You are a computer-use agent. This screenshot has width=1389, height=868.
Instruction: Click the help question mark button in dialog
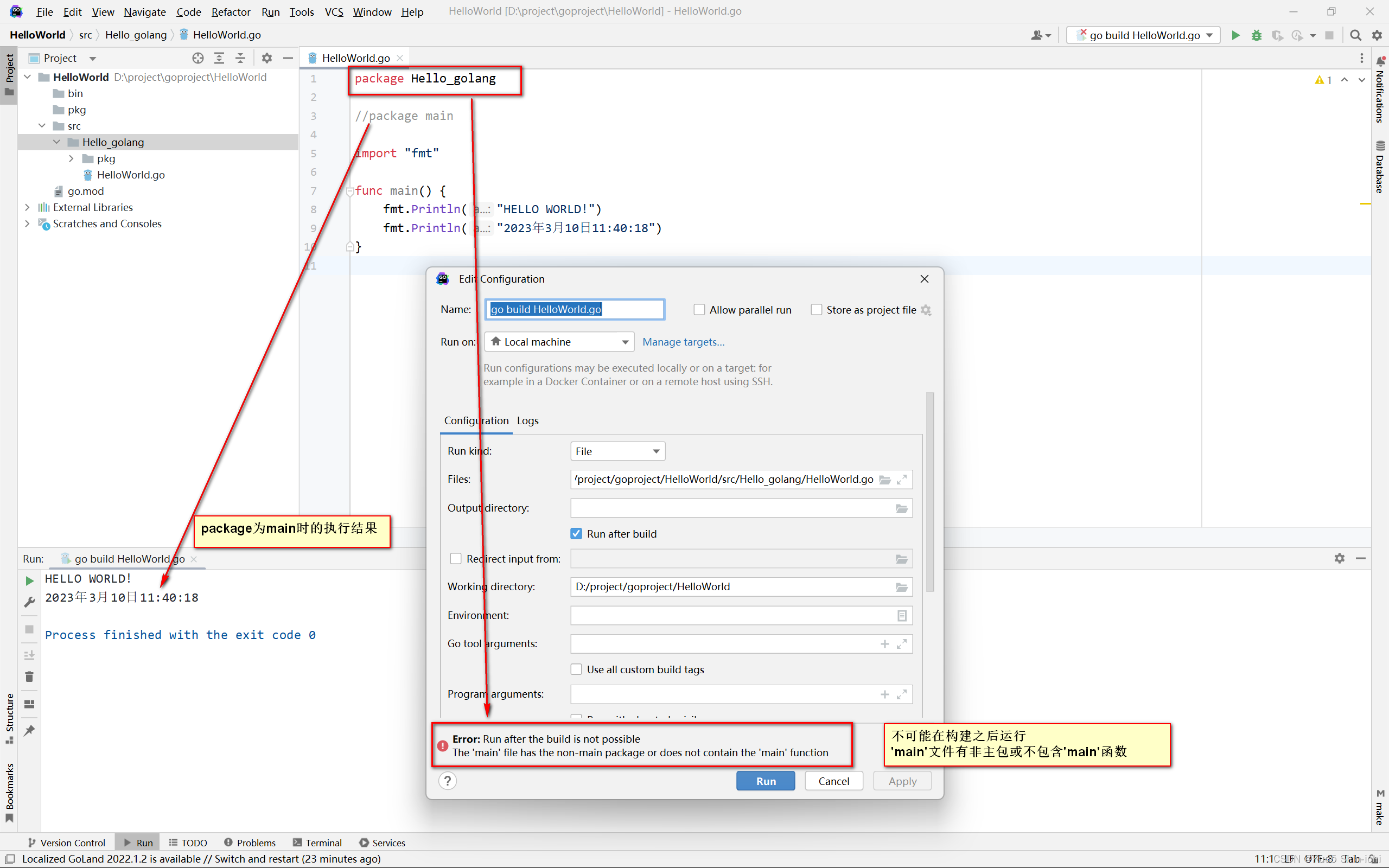(x=447, y=781)
